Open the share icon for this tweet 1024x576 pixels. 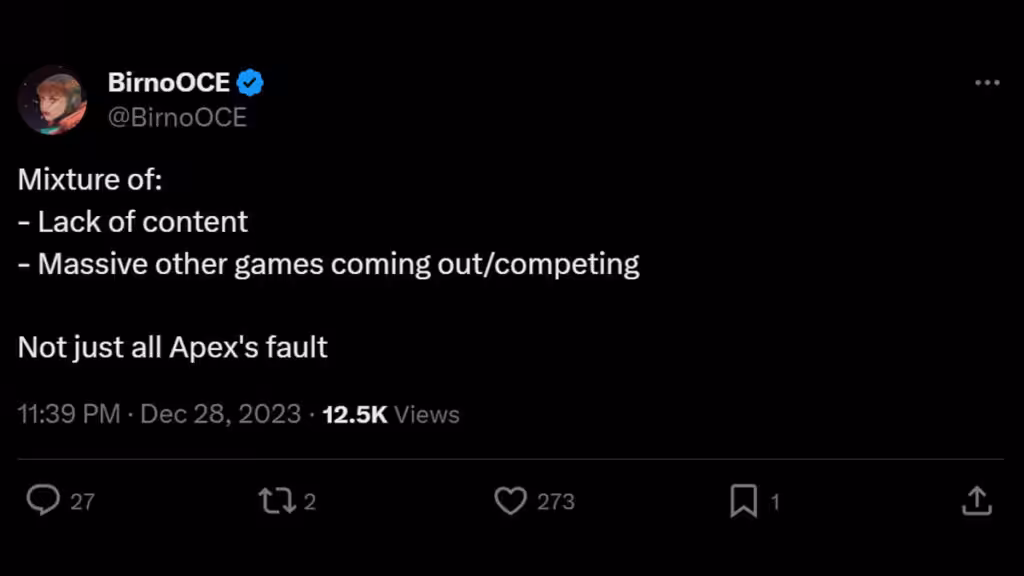click(976, 500)
